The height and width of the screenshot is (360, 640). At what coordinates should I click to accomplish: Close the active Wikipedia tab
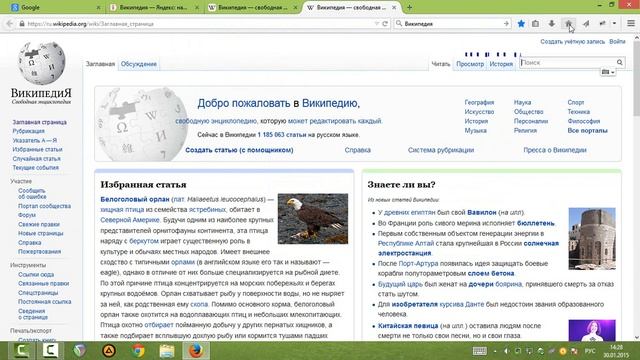point(394,7)
